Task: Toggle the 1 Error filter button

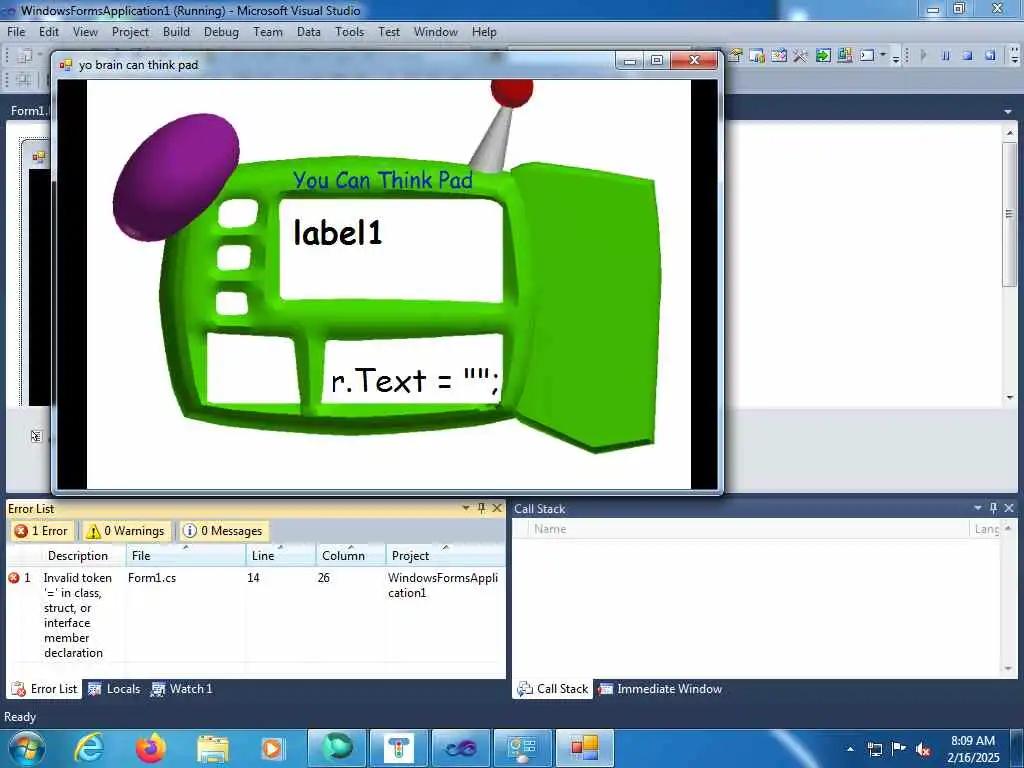Action: coord(42,531)
